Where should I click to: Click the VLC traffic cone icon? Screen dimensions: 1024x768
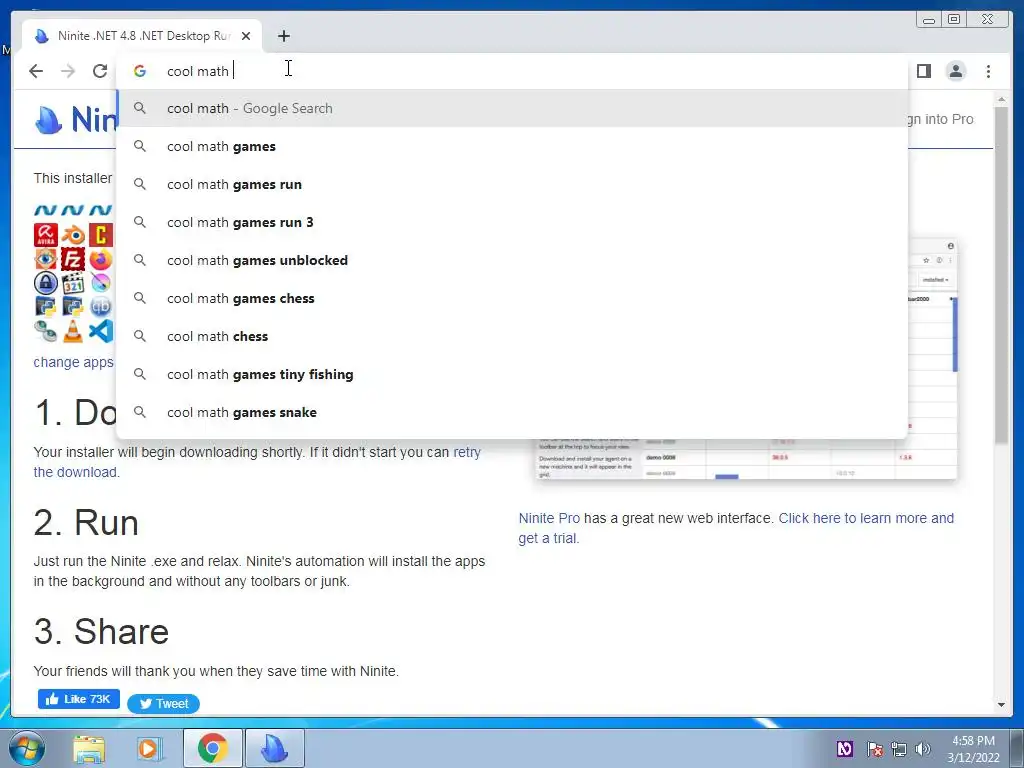tap(73, 331)
